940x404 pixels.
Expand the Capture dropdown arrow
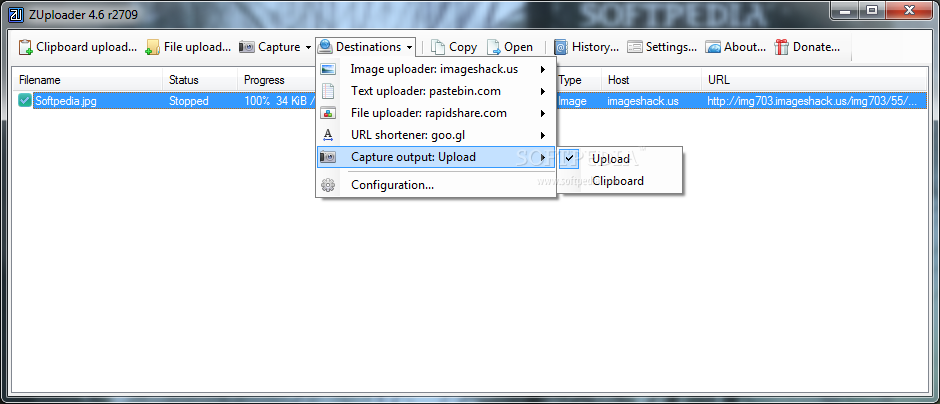(308, 47)
